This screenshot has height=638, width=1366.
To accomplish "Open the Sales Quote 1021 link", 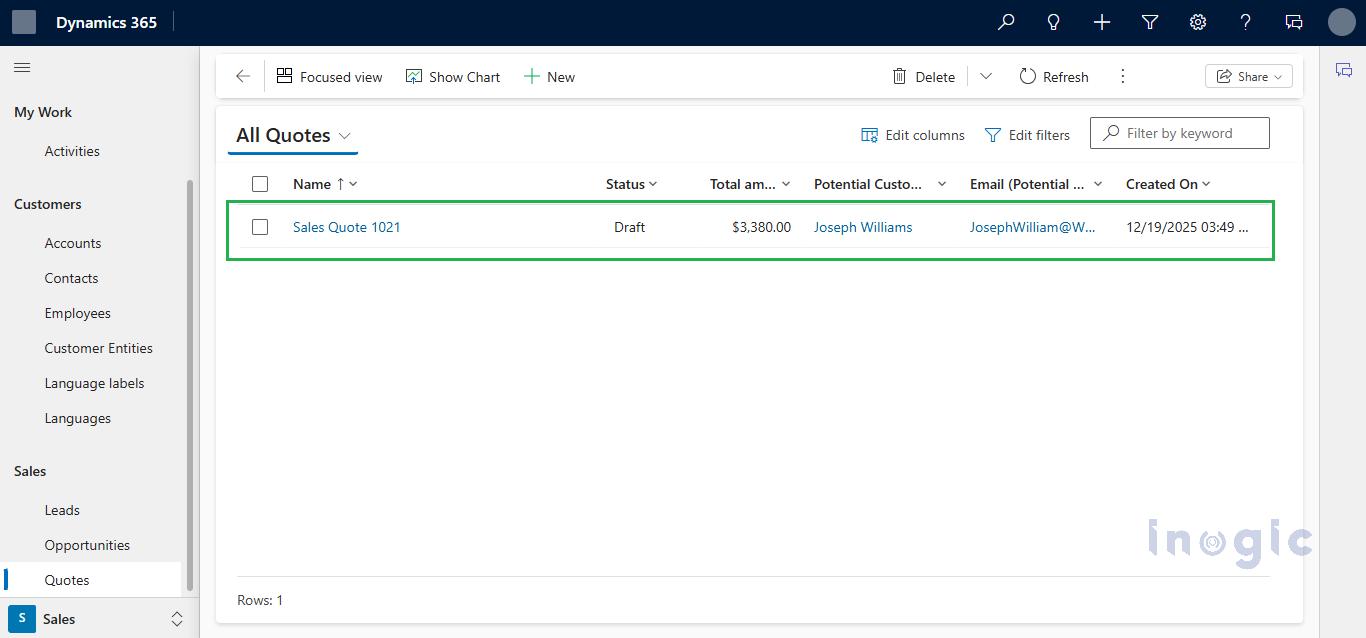I will pyautogui.click(x=346, y=227).
